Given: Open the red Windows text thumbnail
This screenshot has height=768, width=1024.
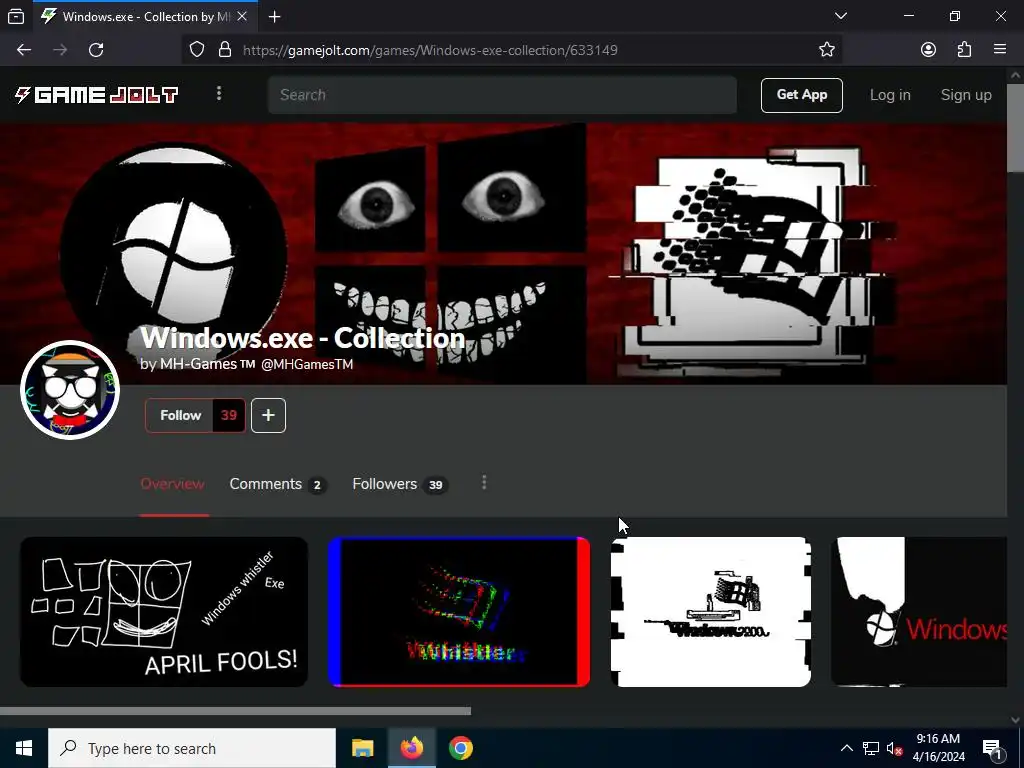Looking at the screenshot, I should click(919, 612).
